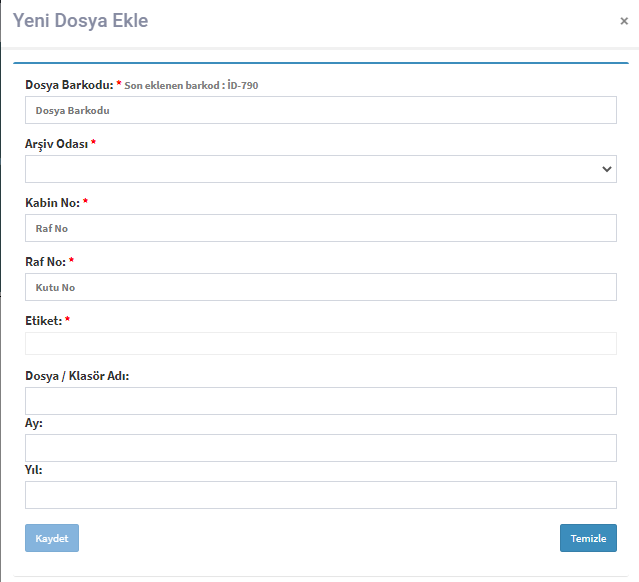Click the chevron arrow in Arşiv Odası select
The width and height of the screenshot is (639, 582).
[607, 169]
